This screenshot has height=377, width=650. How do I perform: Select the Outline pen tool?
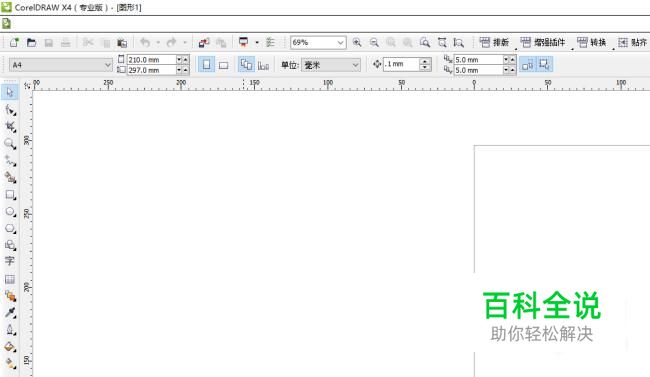coord(10,330)
